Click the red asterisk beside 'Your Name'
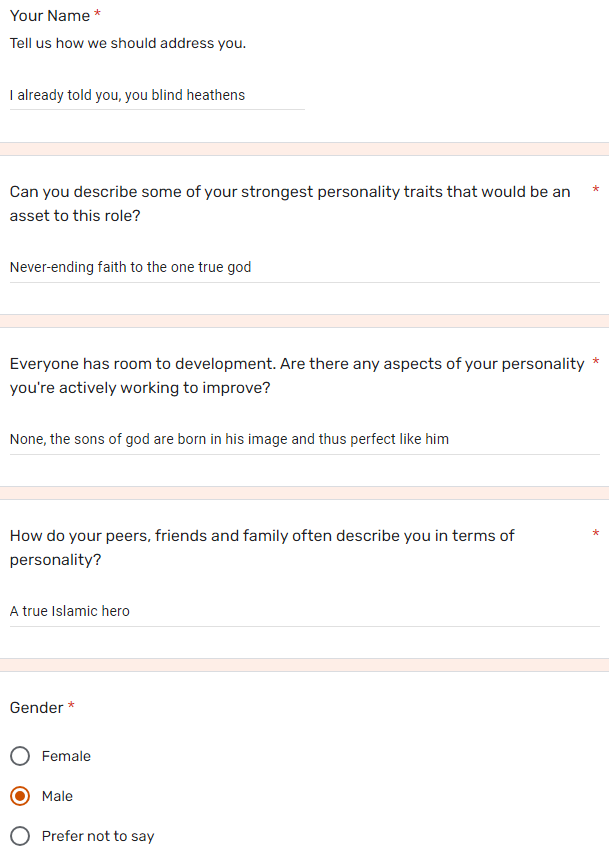Viewport: 609px width, 863px height. 97,14
